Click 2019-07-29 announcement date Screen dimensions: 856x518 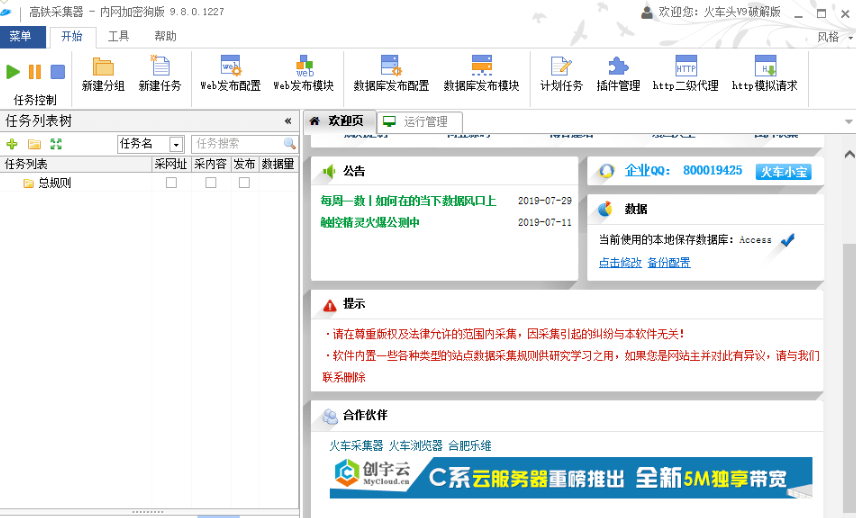545,200
